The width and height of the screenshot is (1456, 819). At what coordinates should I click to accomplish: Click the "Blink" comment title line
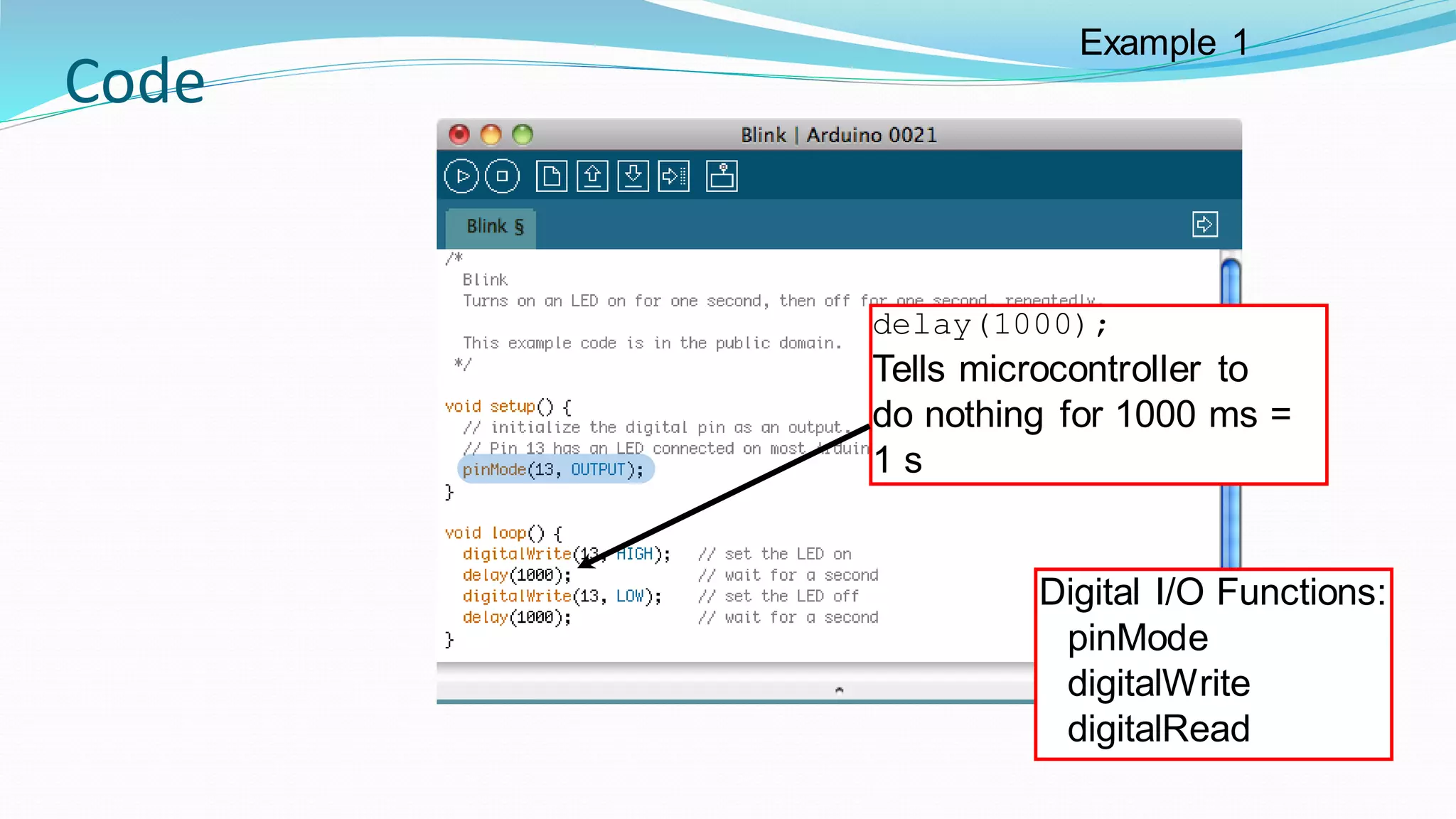tap(485, 280)
